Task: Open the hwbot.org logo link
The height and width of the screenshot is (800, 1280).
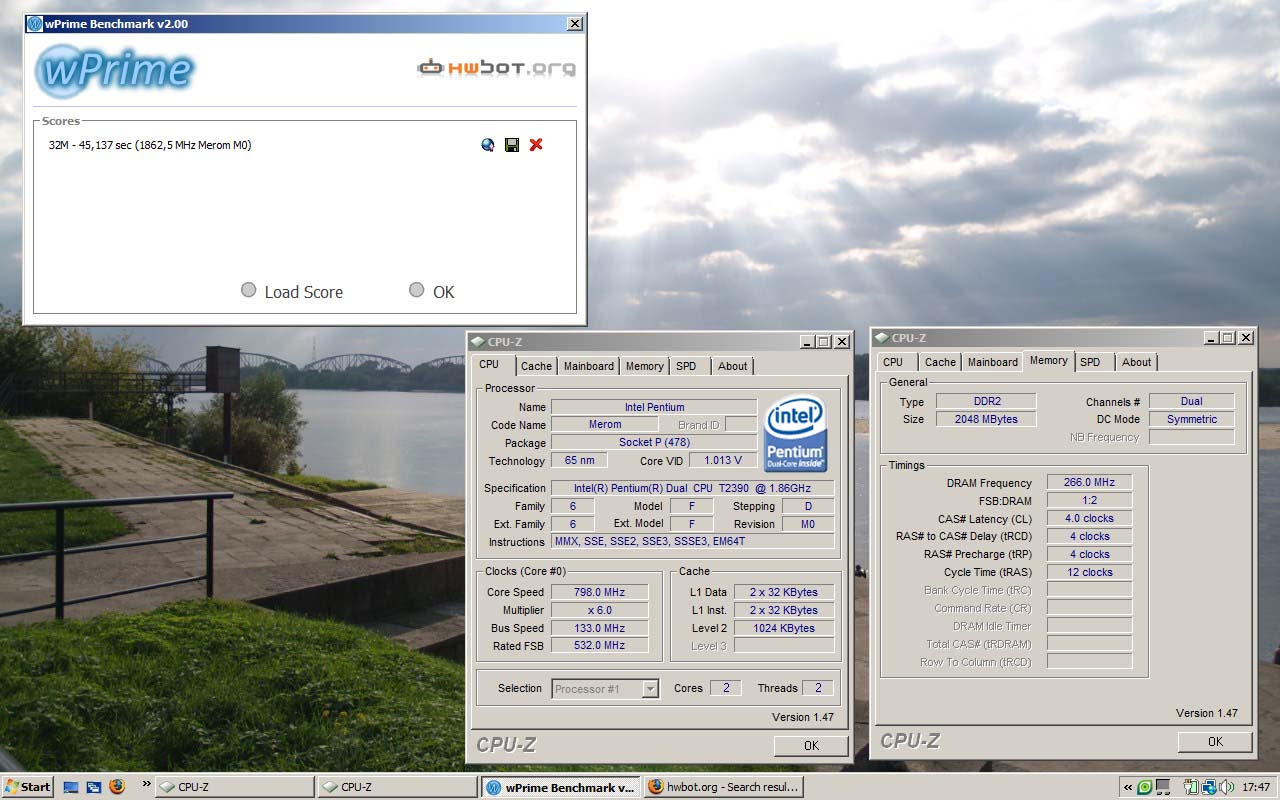Action: tap(497, 68)
